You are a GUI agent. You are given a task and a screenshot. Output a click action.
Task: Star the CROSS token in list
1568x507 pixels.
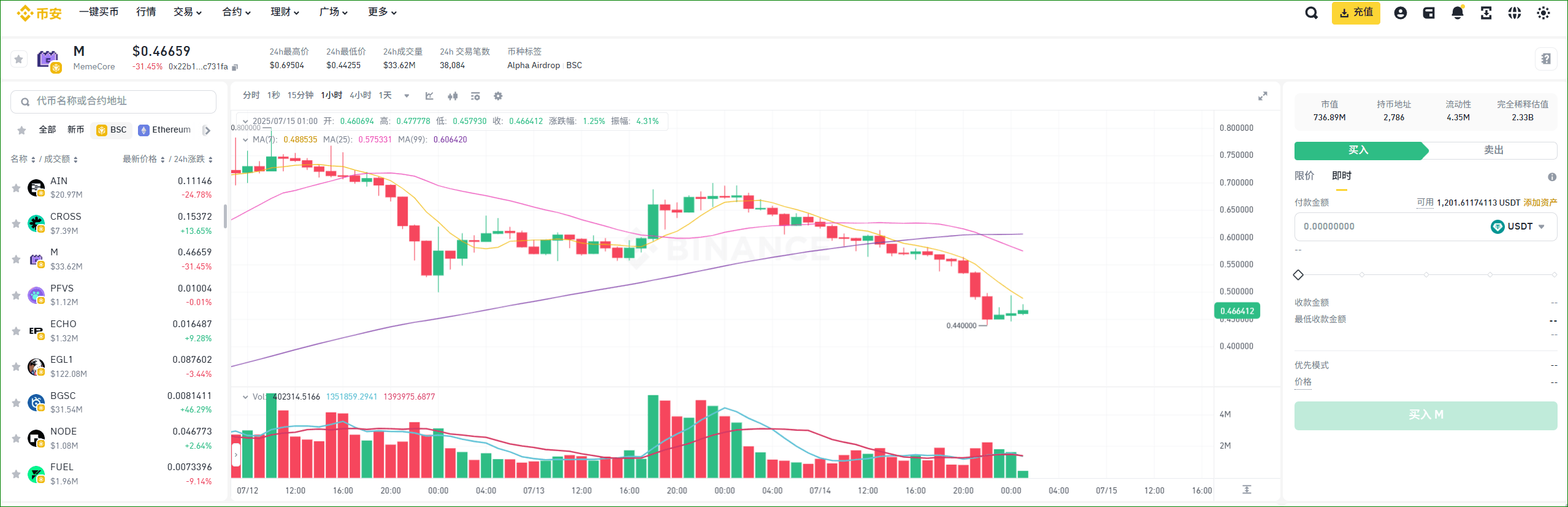coord(17,223)
